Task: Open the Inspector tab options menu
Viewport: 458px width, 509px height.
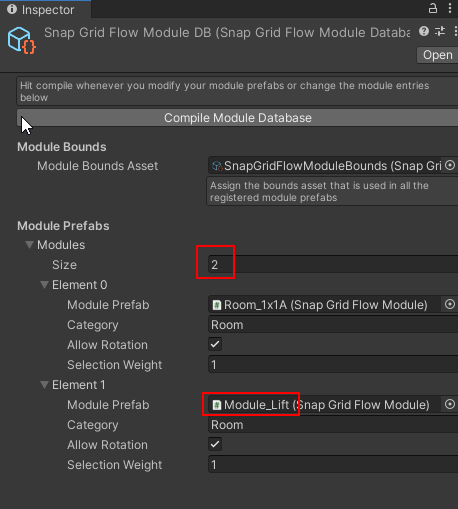Action: (x=450, y=9)
